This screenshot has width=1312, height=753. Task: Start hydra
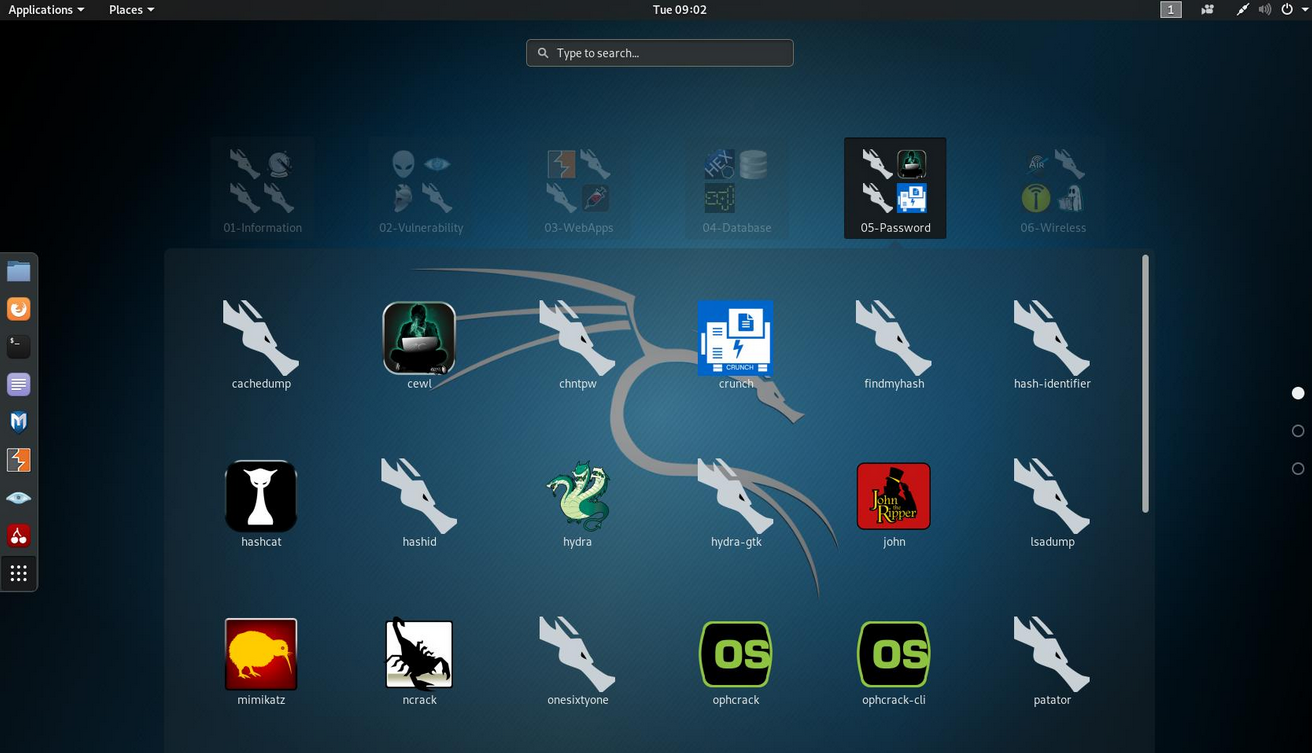click(577, 504)
